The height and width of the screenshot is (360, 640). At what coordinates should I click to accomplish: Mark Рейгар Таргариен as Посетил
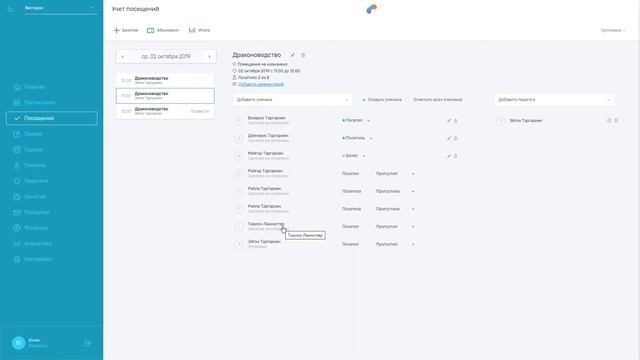tap(350, 173)
